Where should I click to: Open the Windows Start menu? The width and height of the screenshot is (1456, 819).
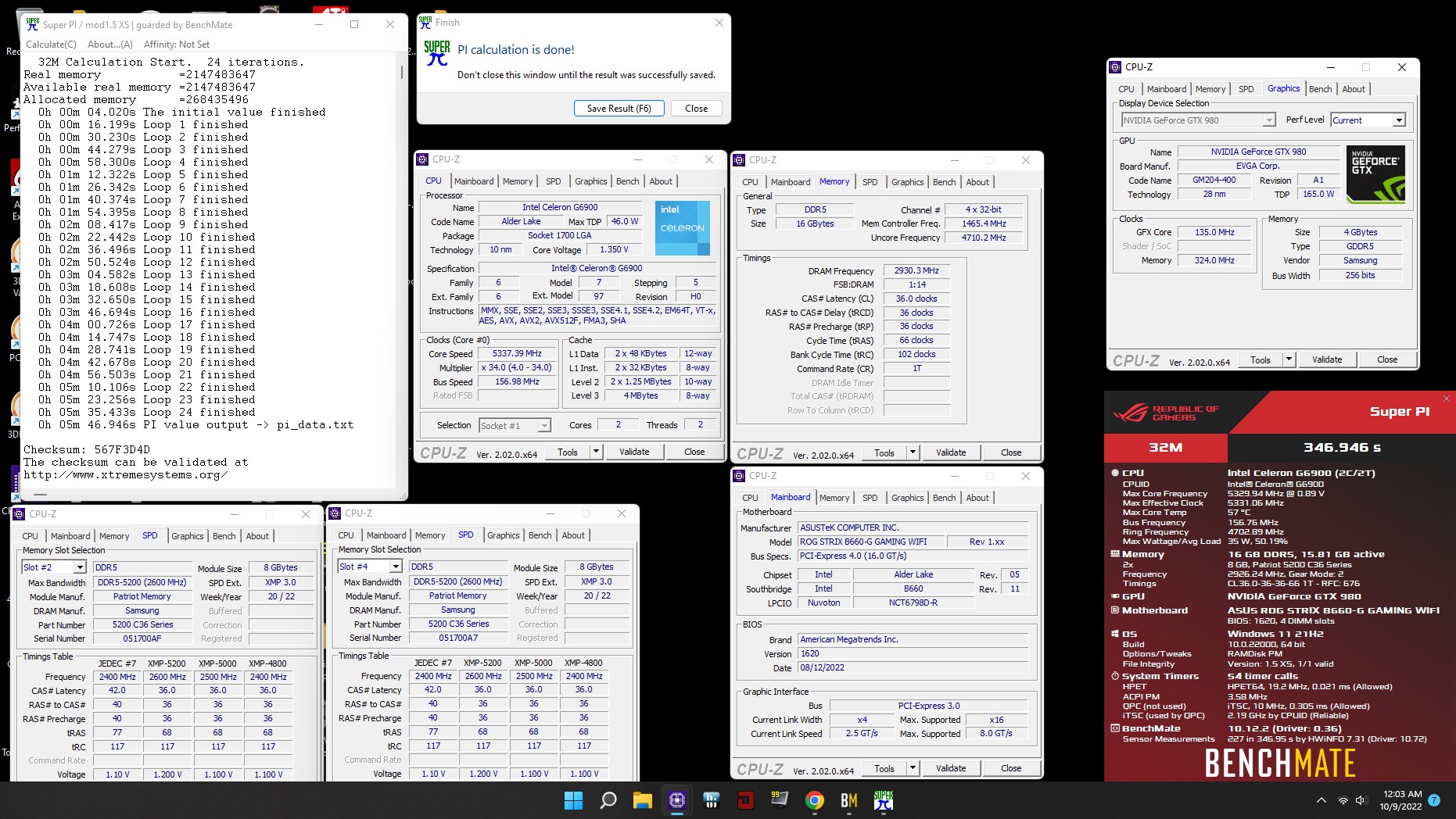point(573,800)
